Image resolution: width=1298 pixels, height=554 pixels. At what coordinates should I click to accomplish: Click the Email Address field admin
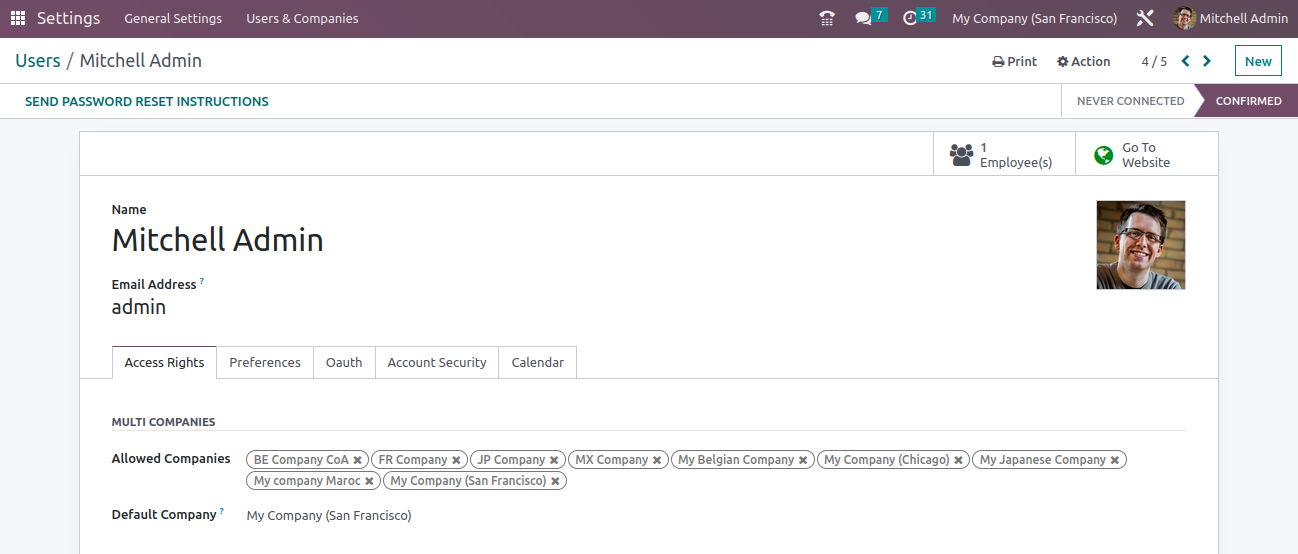[139, 307]
